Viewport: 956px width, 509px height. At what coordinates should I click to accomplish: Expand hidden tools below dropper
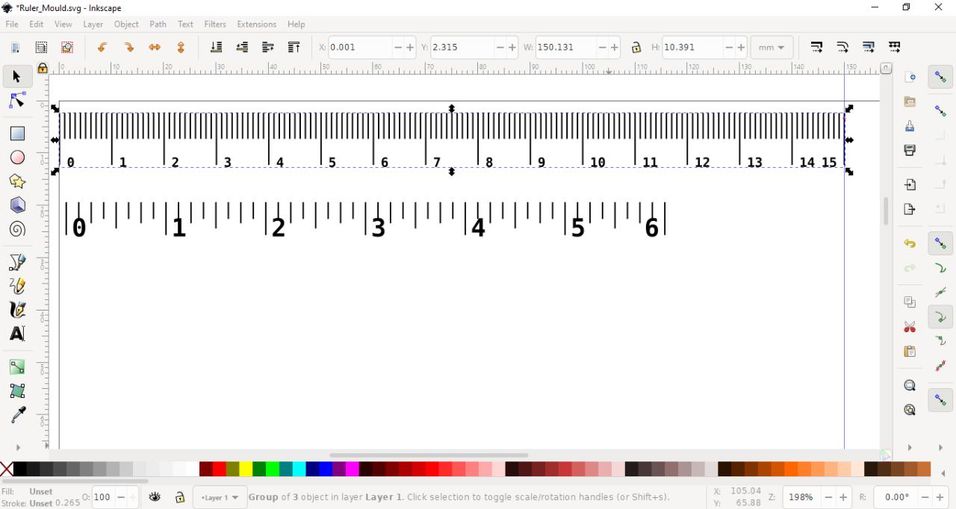tap(17, 447)
